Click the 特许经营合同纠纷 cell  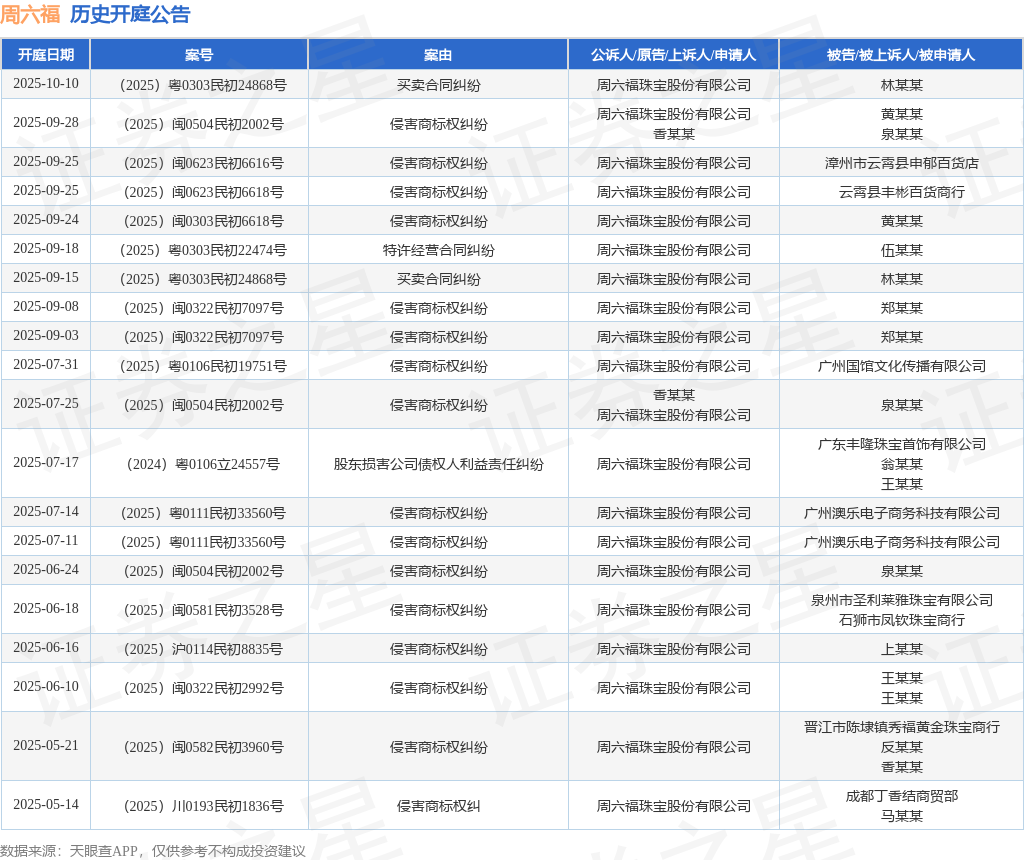pos(438,250)
